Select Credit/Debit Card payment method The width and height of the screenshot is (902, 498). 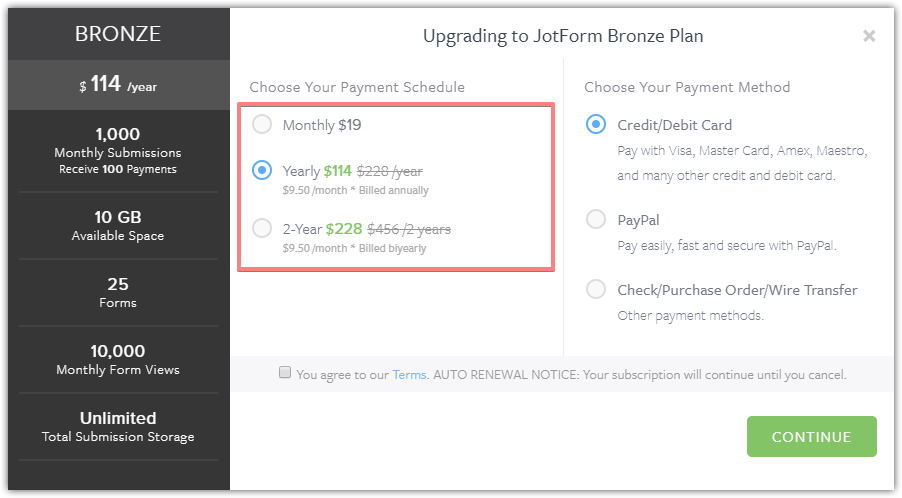point(596,125)
